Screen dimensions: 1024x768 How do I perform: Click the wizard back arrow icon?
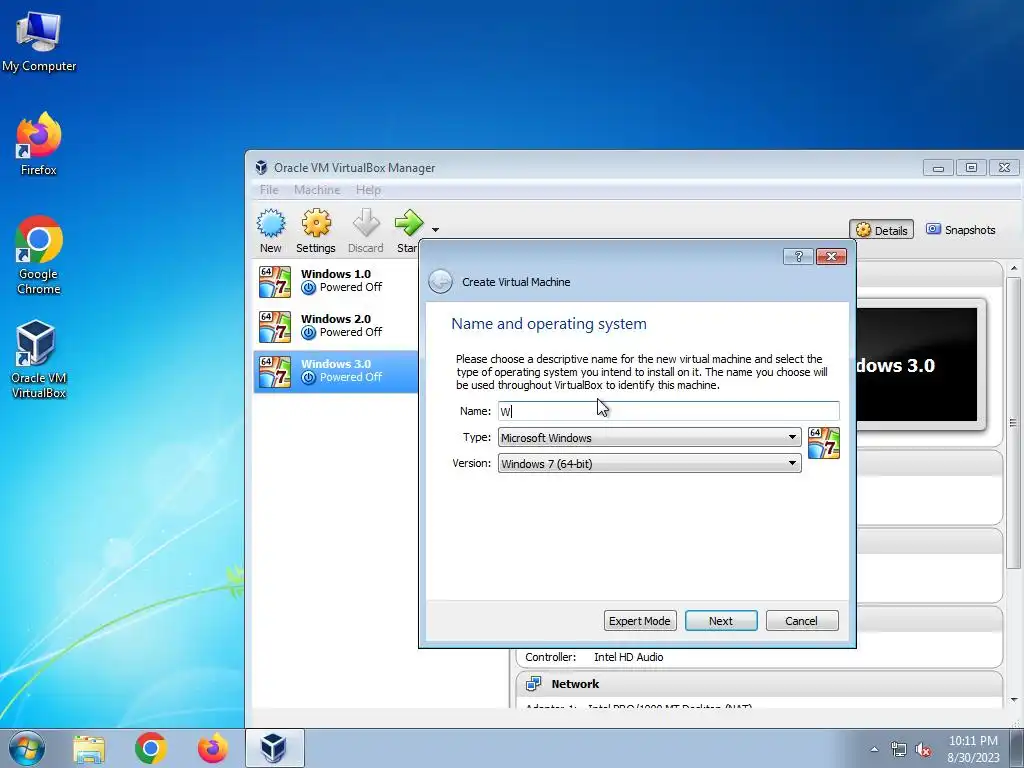tap(441, 282)
